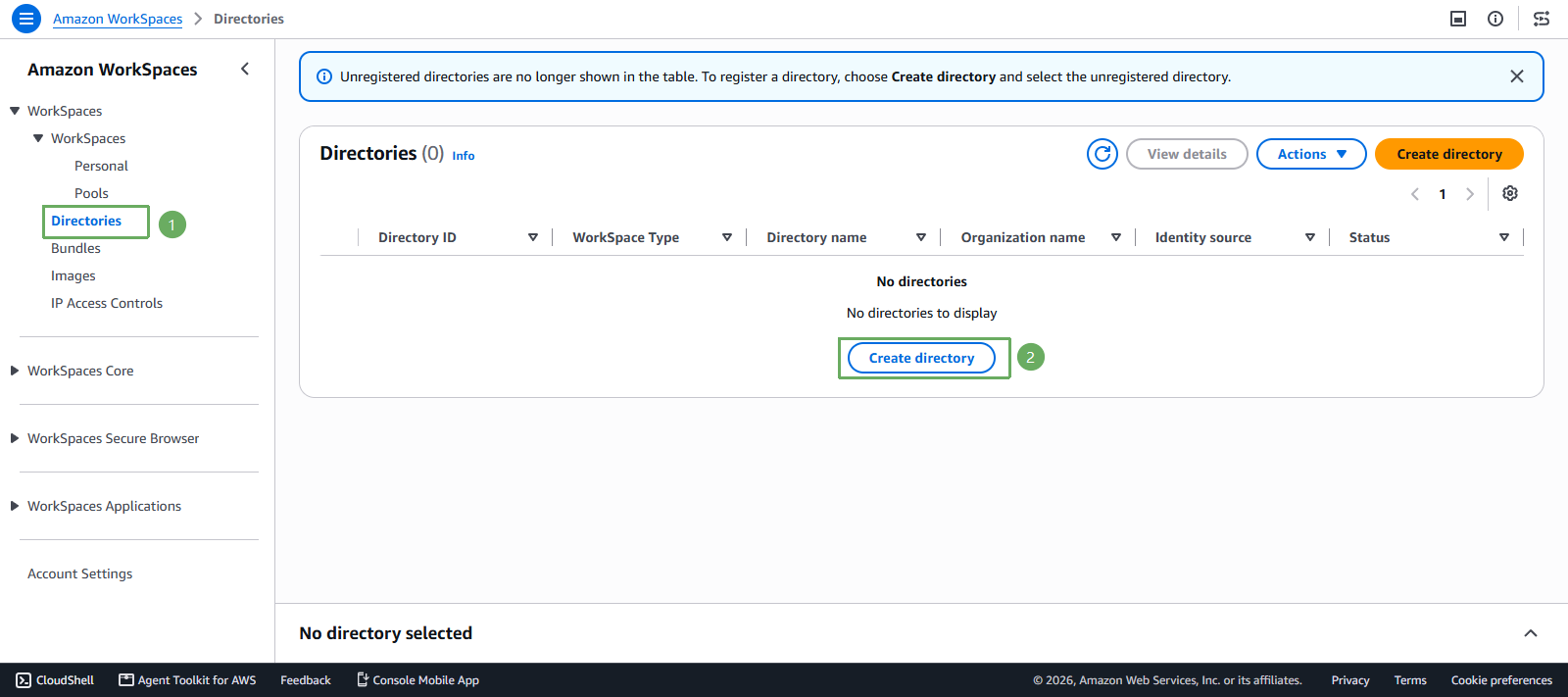The height and width of the screenshot is (697, 1568).
Task: Collapse the top-level WorkSpaces tree section
Action: [x=15, y=111]
